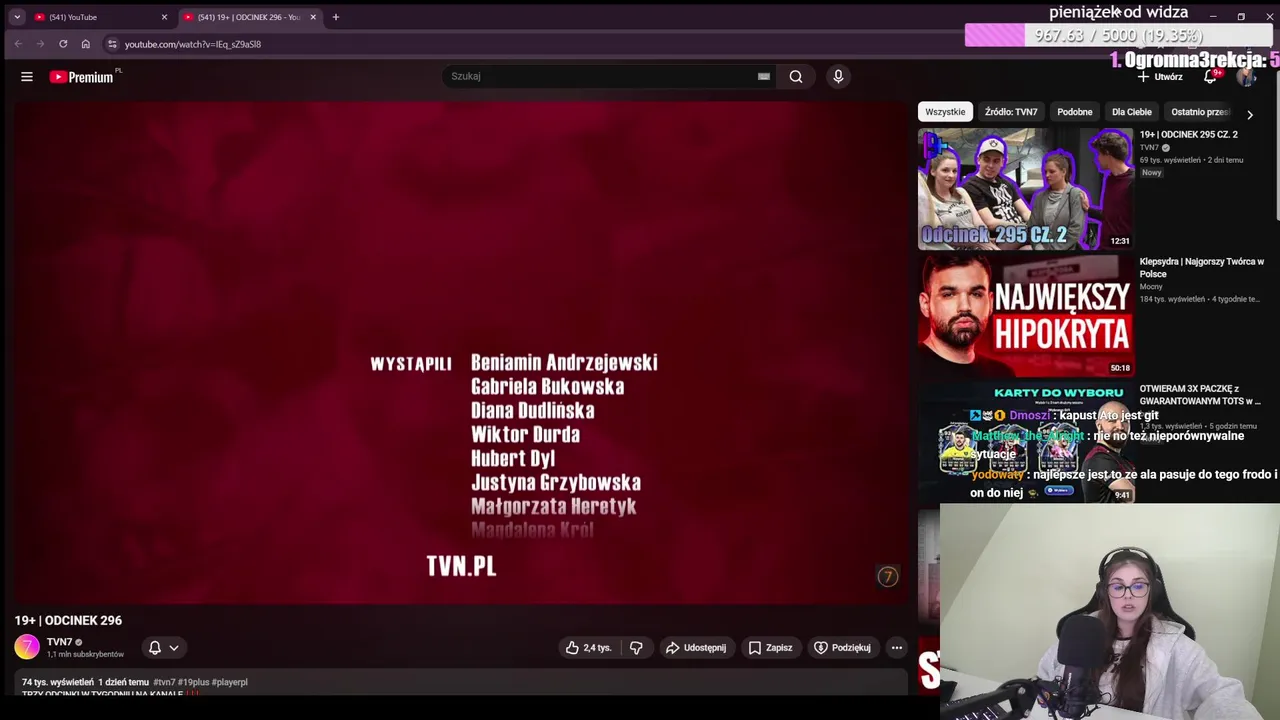This screenshot has width=1280, height=720.
Task: Select the Podobne filter chip
Action: 1075,112
